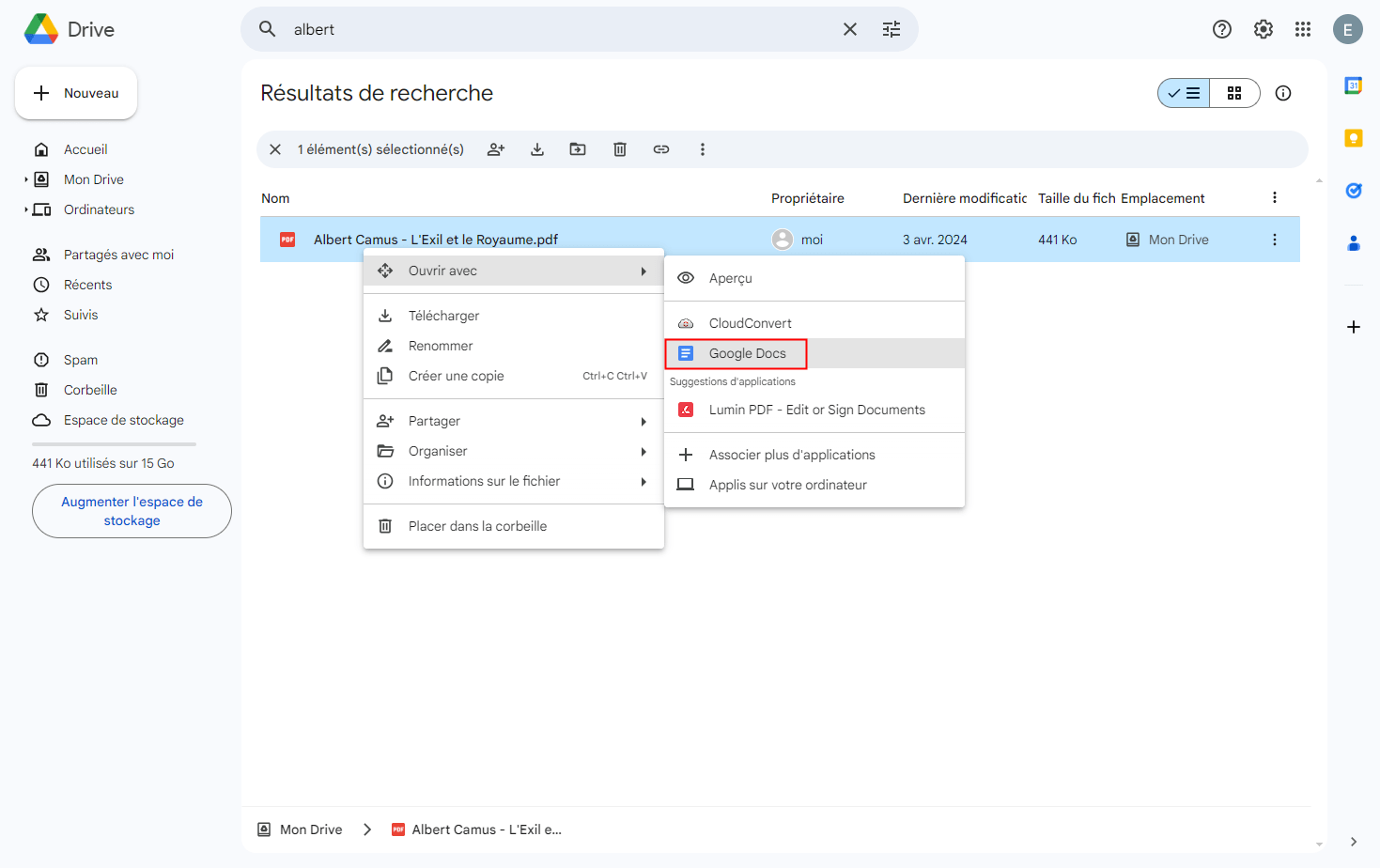Click the move to folder icon

(x=578, y=149)
